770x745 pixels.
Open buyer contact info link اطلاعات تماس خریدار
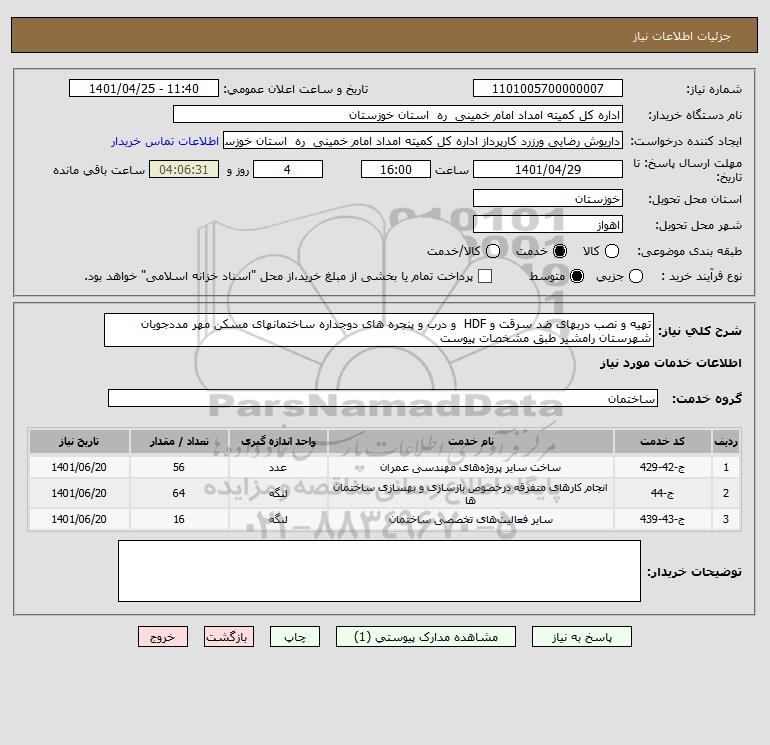click(x=165, y=141)
